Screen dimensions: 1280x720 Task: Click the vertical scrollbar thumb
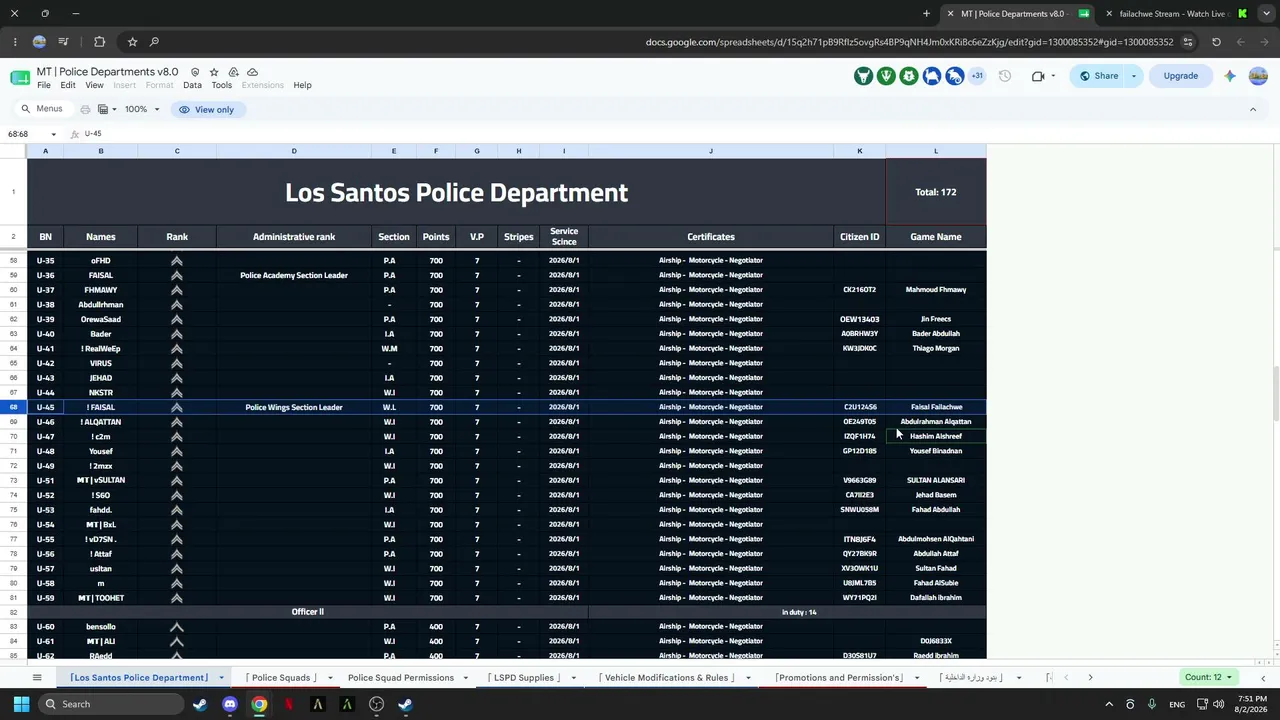coord(1274,395)
